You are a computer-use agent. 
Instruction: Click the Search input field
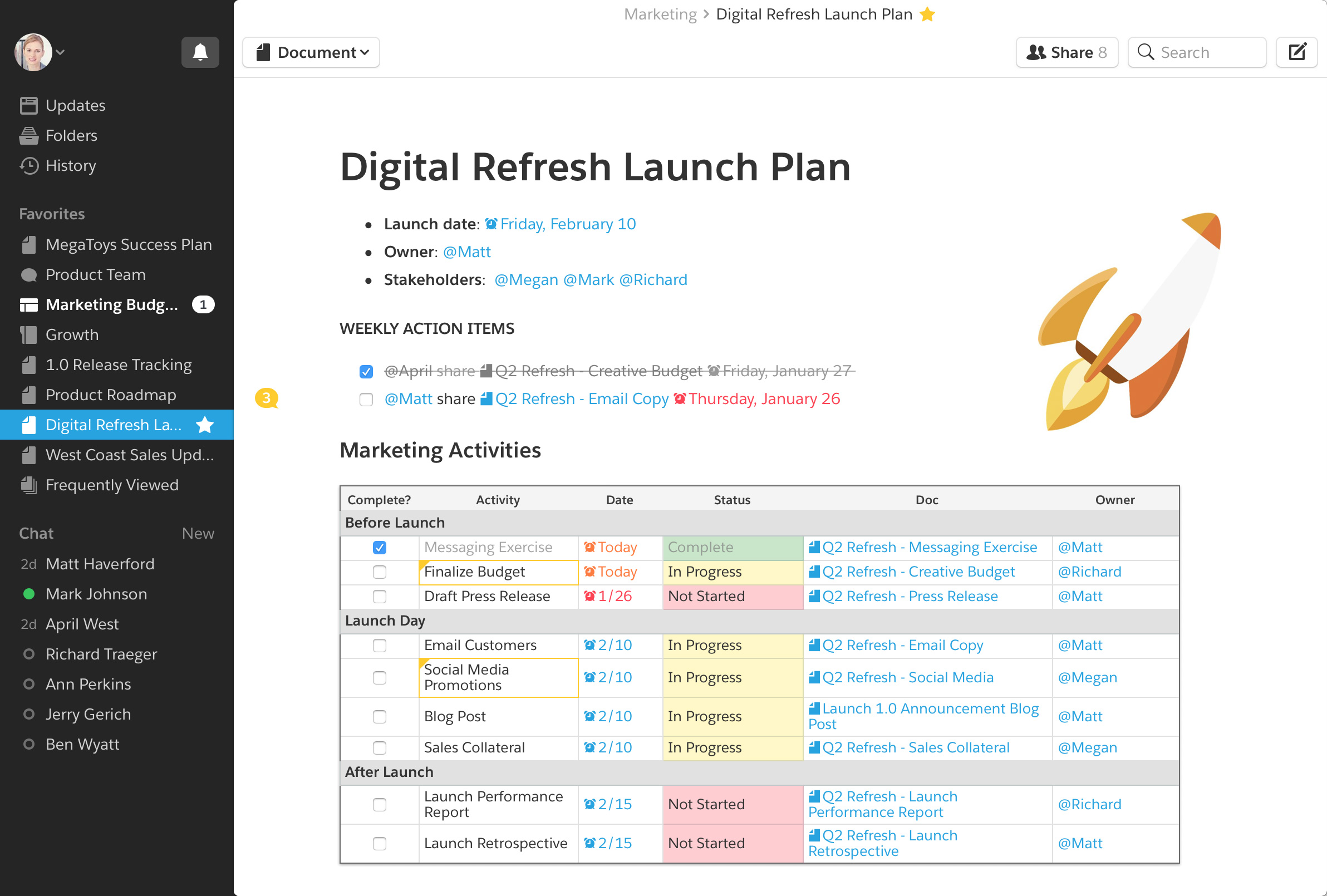click(1197, 52)
